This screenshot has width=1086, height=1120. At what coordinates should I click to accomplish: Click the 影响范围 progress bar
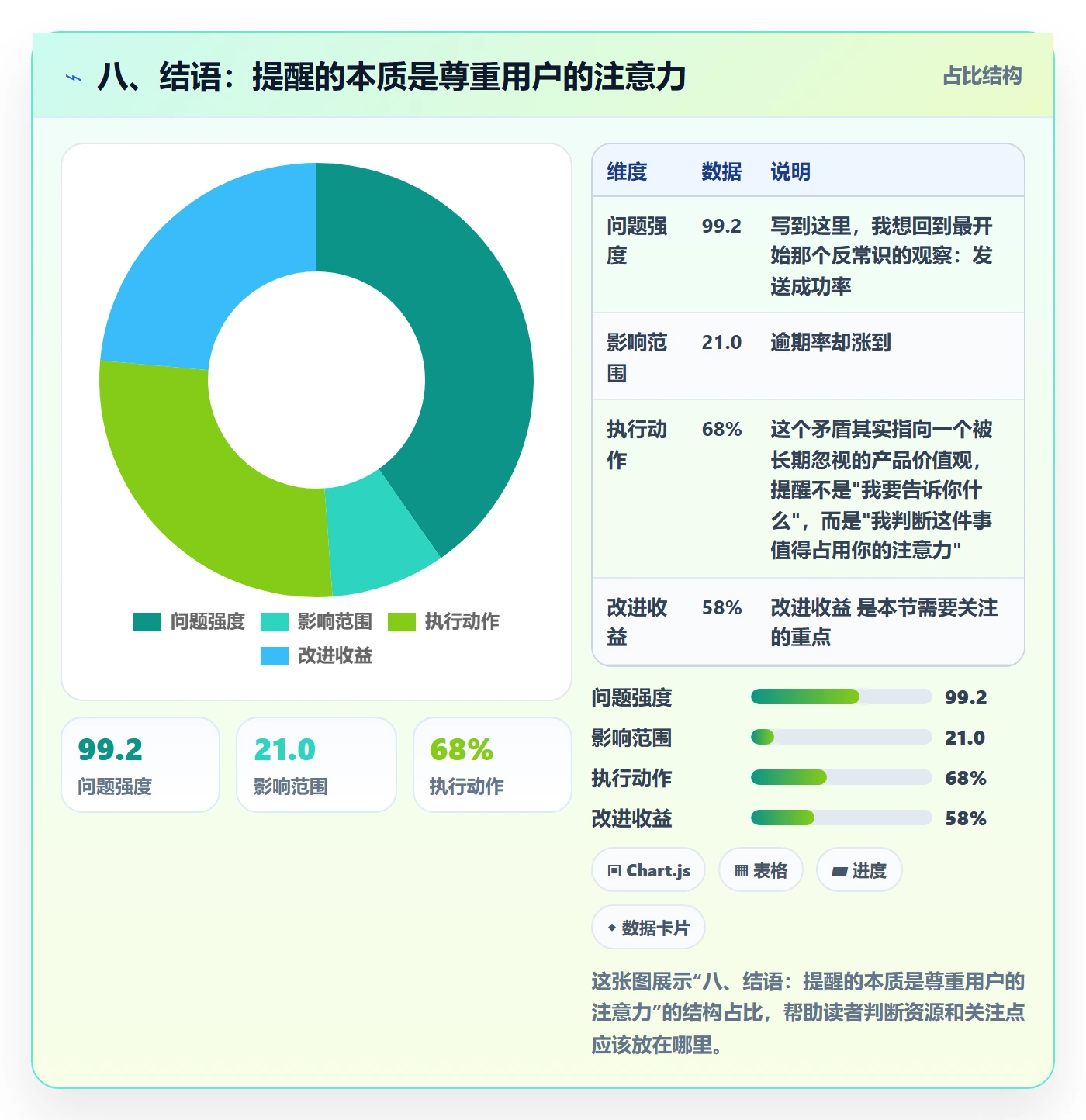pyautogui.click(x=841, y=737)
